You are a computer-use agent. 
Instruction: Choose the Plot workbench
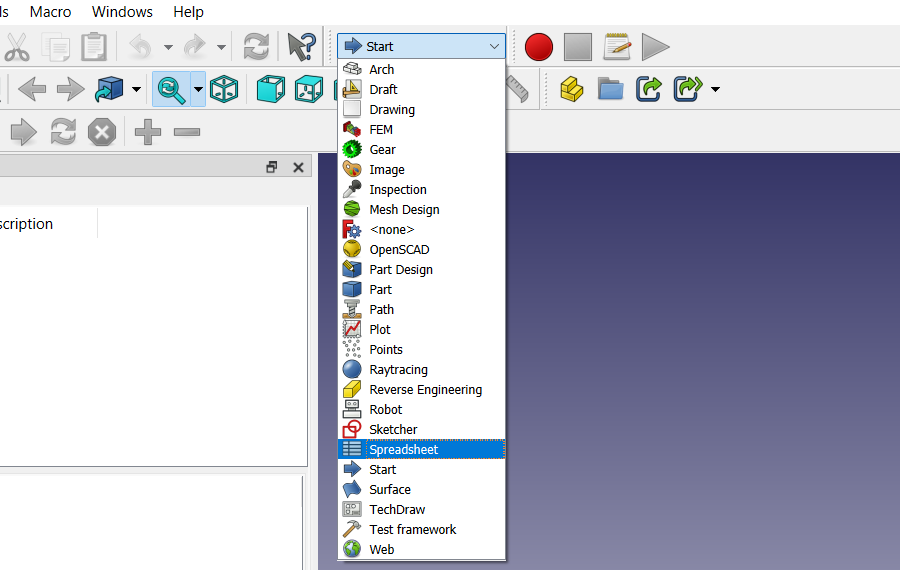pyautogui.click(x=421, y=329)
